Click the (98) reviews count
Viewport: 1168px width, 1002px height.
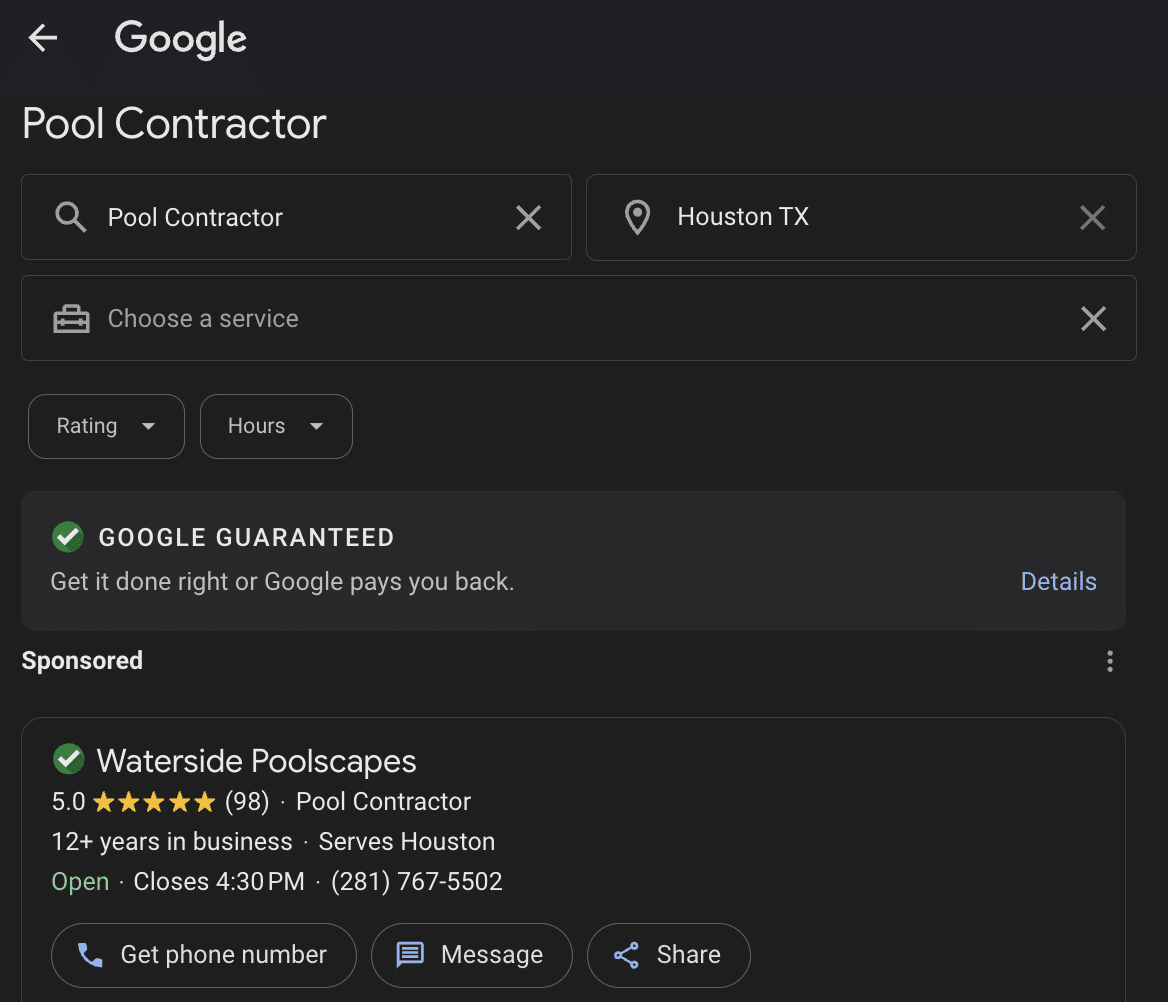click(247, 802)
